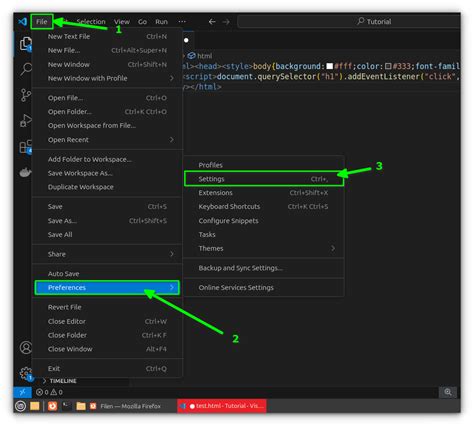474x427 pixels.
Task: Open the remote window status bar icon
Action: (x=22, y=392)
